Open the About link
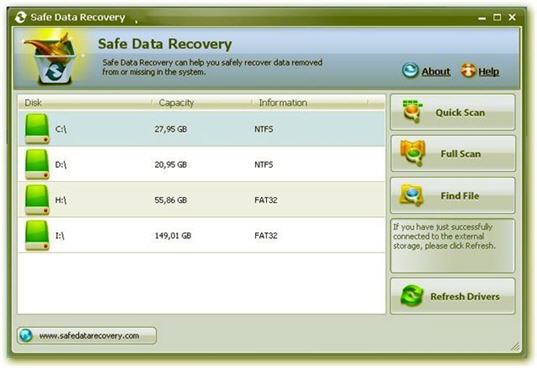Screen dimensions: 537x368 click(x=436, y=72)
